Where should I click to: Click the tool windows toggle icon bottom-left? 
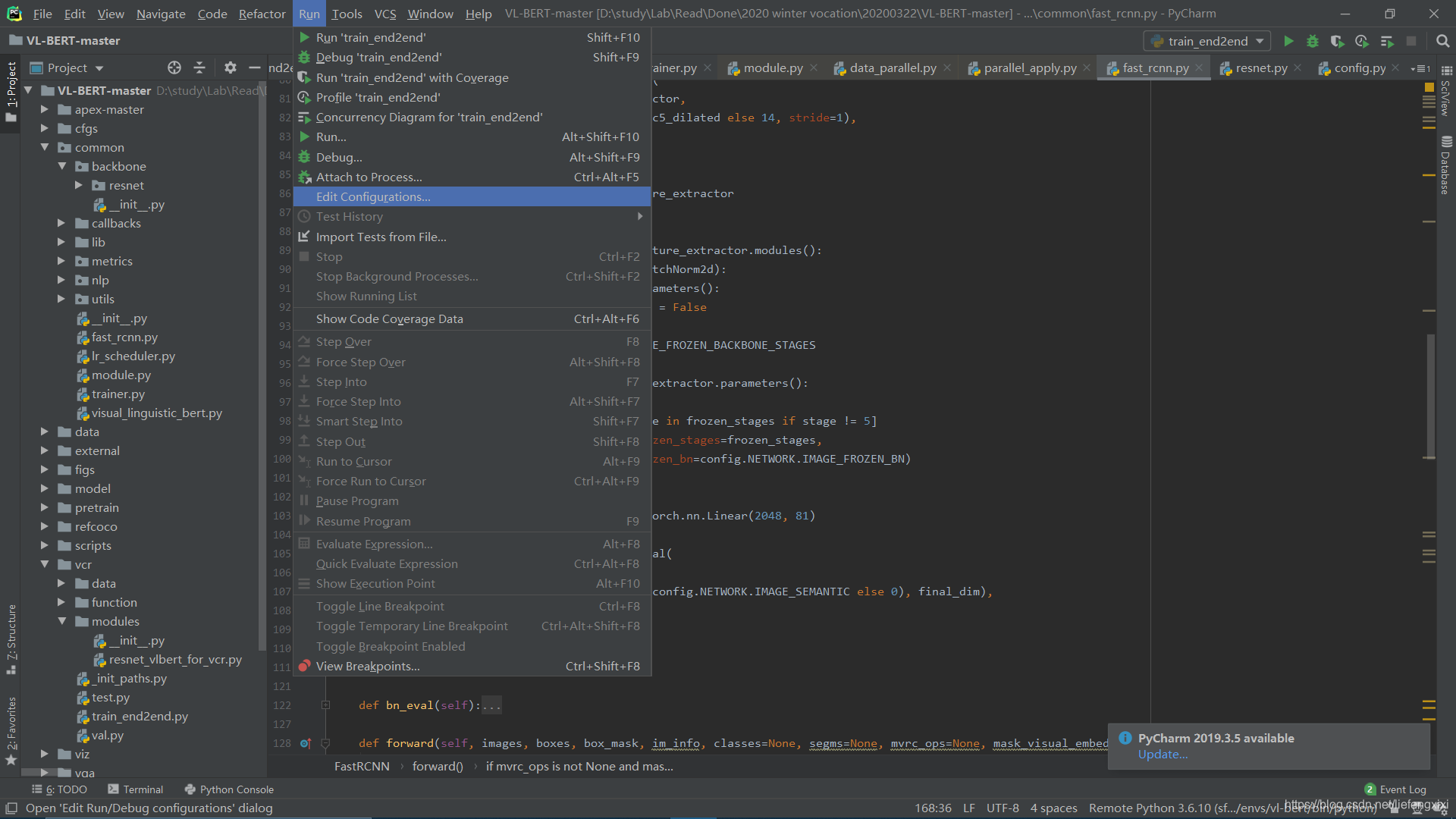[x=11, y=808]
